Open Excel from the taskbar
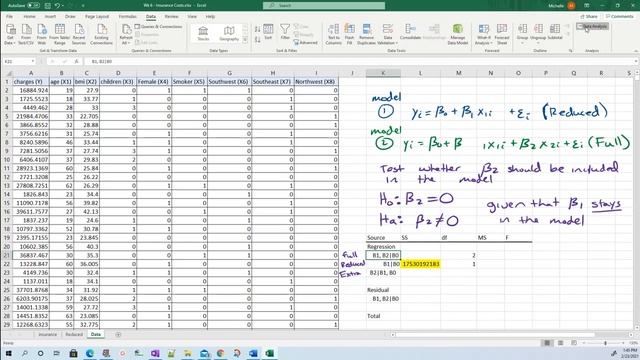 [x=269, y=353]
